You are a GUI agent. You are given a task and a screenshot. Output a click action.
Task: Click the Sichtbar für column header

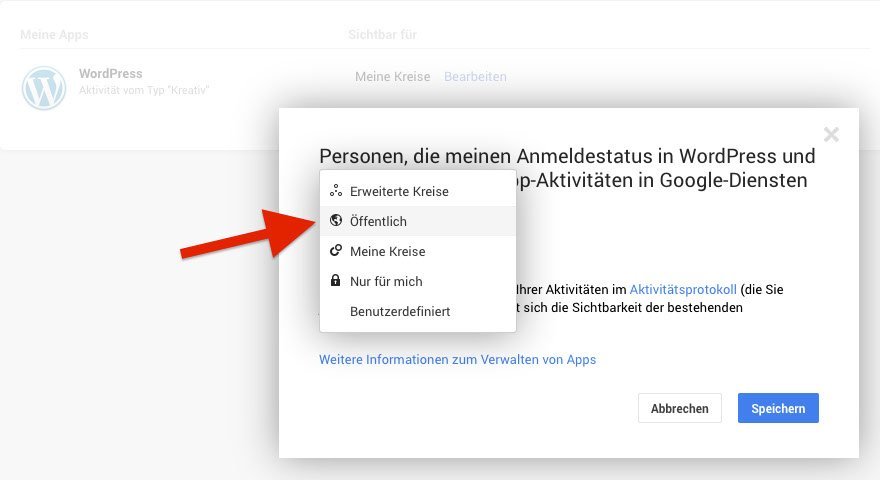click(x=382, y=35)
